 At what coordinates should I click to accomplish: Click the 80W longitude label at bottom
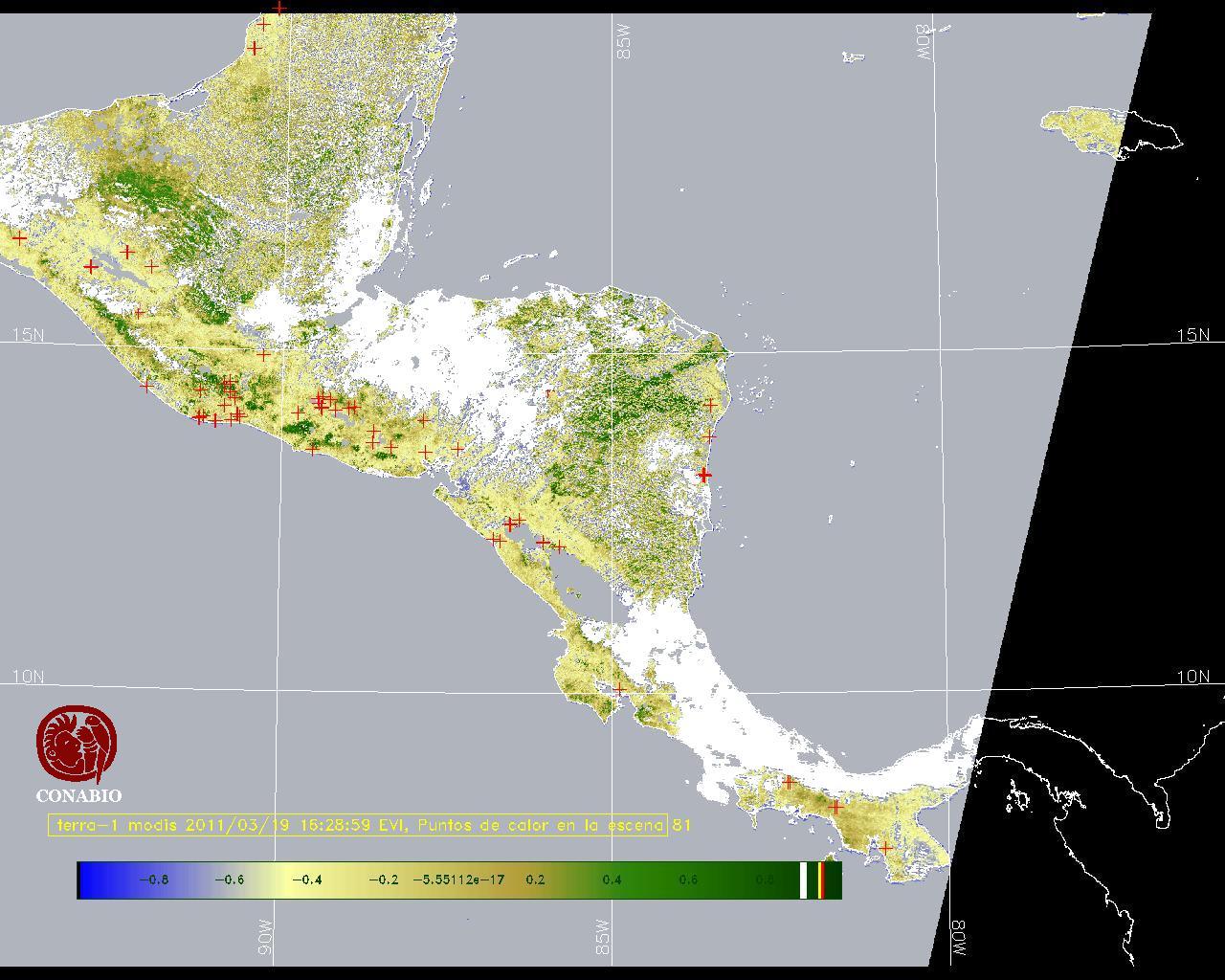pos(959,939)
